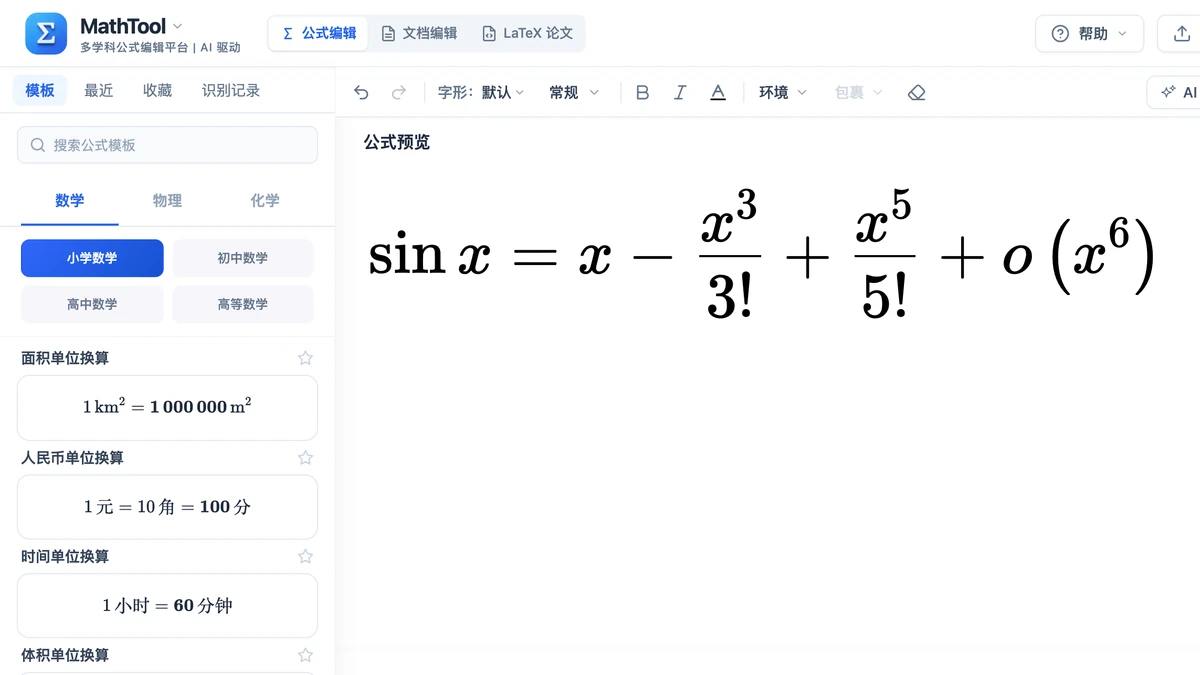
Task: Undo the last edit
Action: coord(362,93)
